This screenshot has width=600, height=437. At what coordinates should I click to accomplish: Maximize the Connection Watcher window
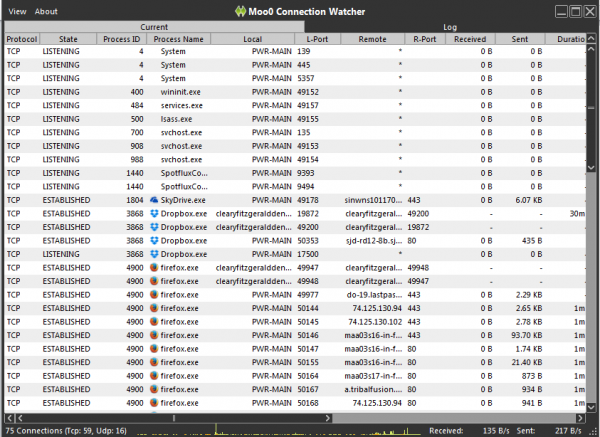pos(576,11)
